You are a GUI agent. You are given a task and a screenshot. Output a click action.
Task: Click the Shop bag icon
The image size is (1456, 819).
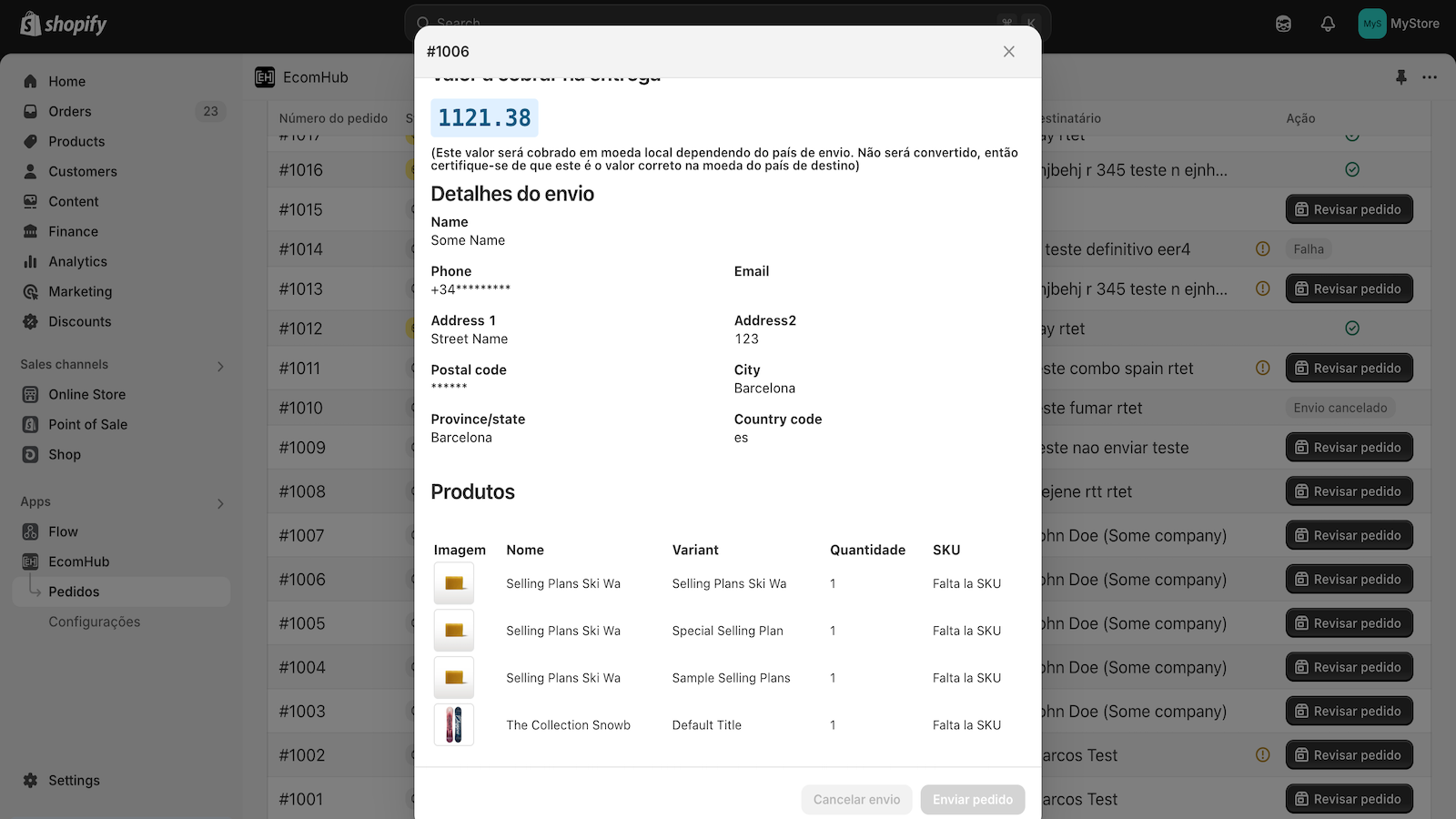30,454
